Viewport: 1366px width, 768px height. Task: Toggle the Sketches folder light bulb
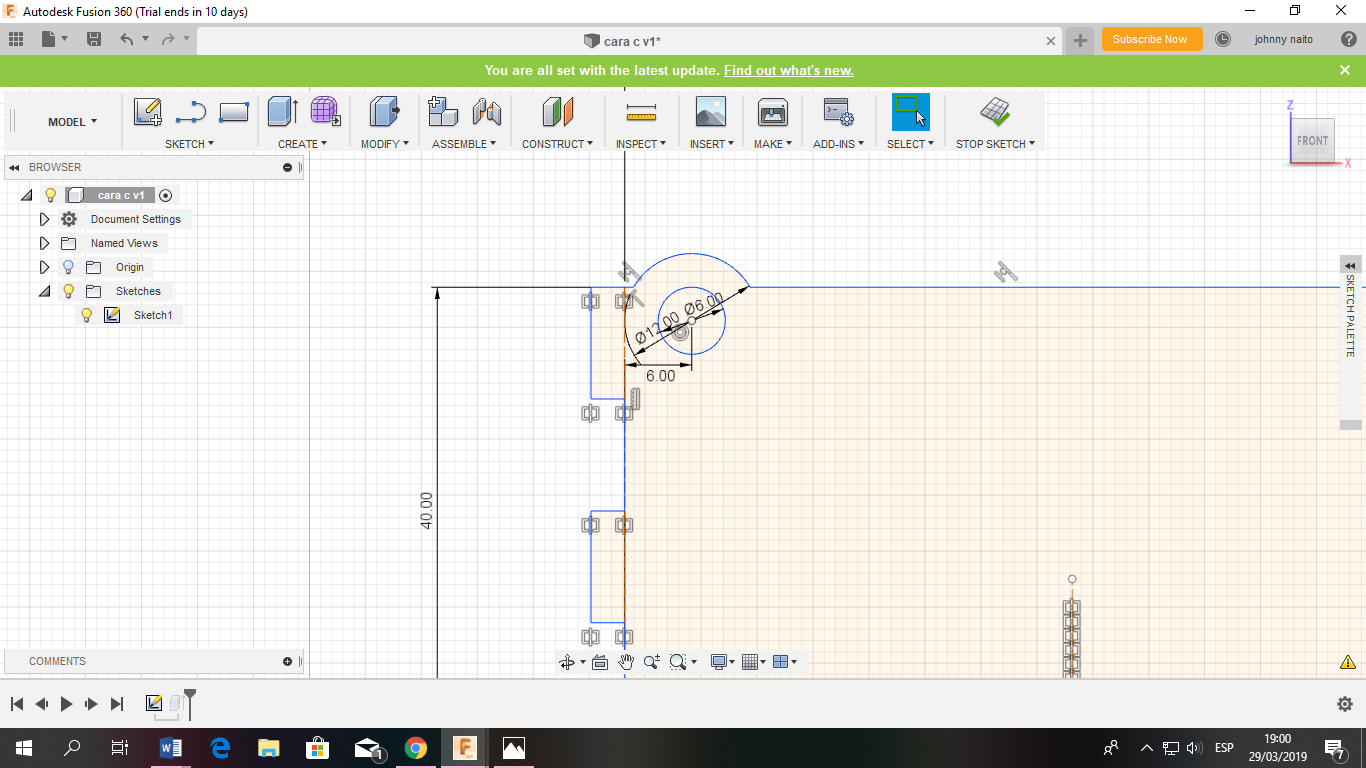[x=68, y=291]
